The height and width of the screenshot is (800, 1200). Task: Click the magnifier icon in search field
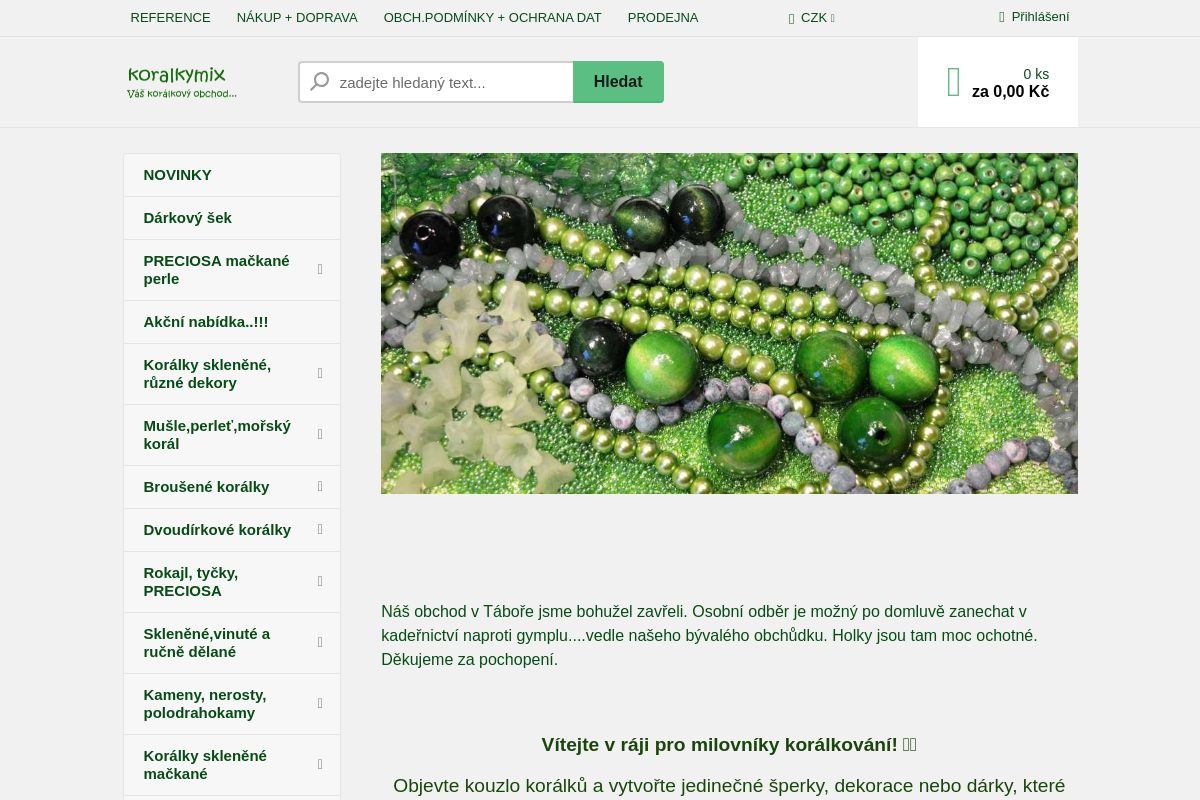[319, 82]
